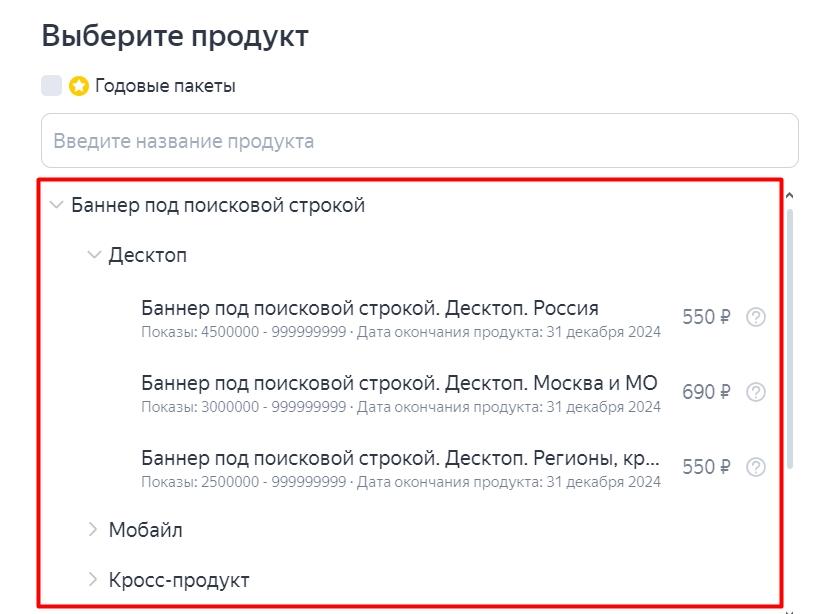Click the product list scrollbar thumb
The height and width of the screenshot is (614, 823).
point(790,335)
